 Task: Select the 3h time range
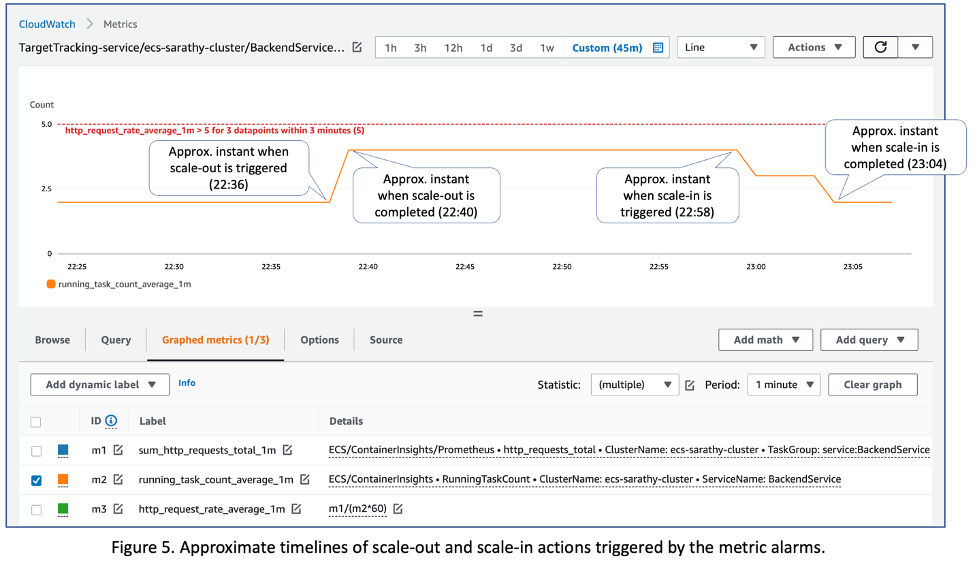421,48
